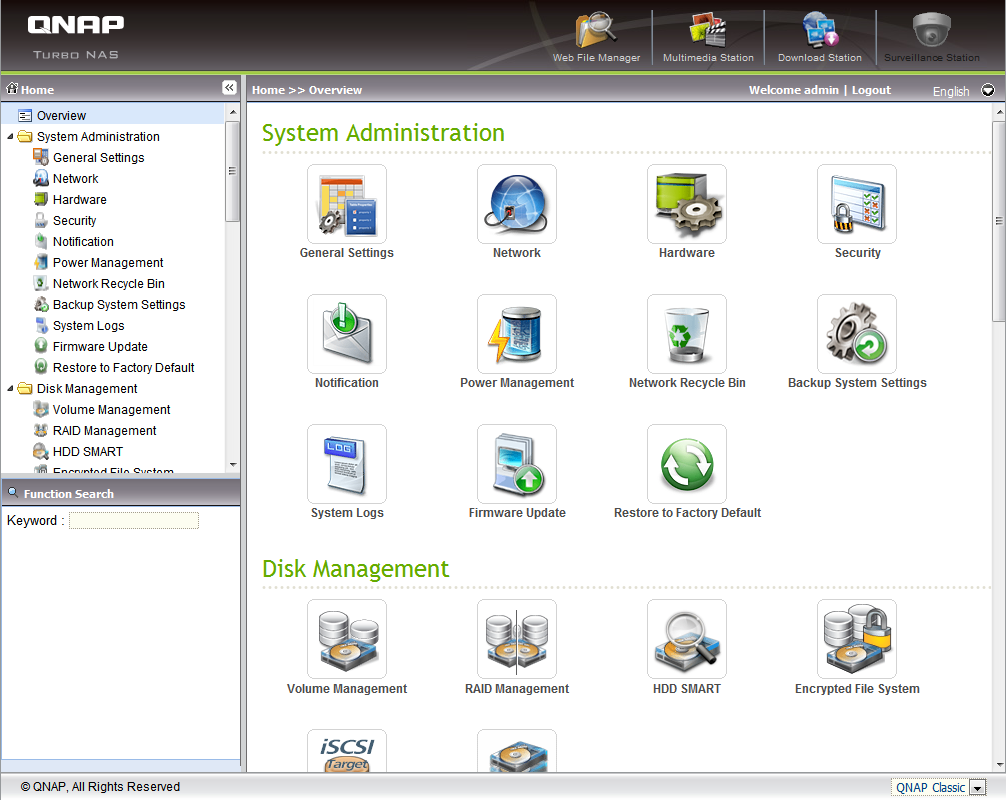The width and height of the screenshot is (1006, 800).
Task: Select System Logs in sidebar tree
Action: [88, 326]
